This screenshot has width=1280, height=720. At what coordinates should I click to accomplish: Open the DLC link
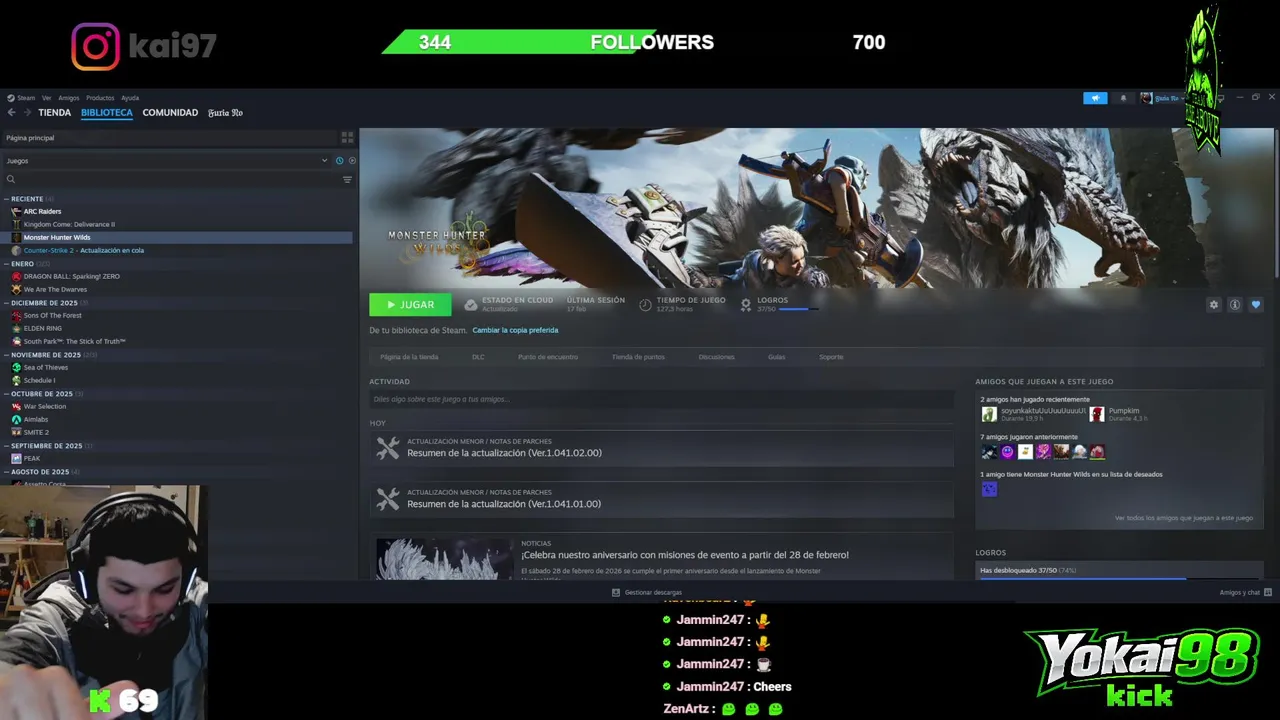[478, 357]
